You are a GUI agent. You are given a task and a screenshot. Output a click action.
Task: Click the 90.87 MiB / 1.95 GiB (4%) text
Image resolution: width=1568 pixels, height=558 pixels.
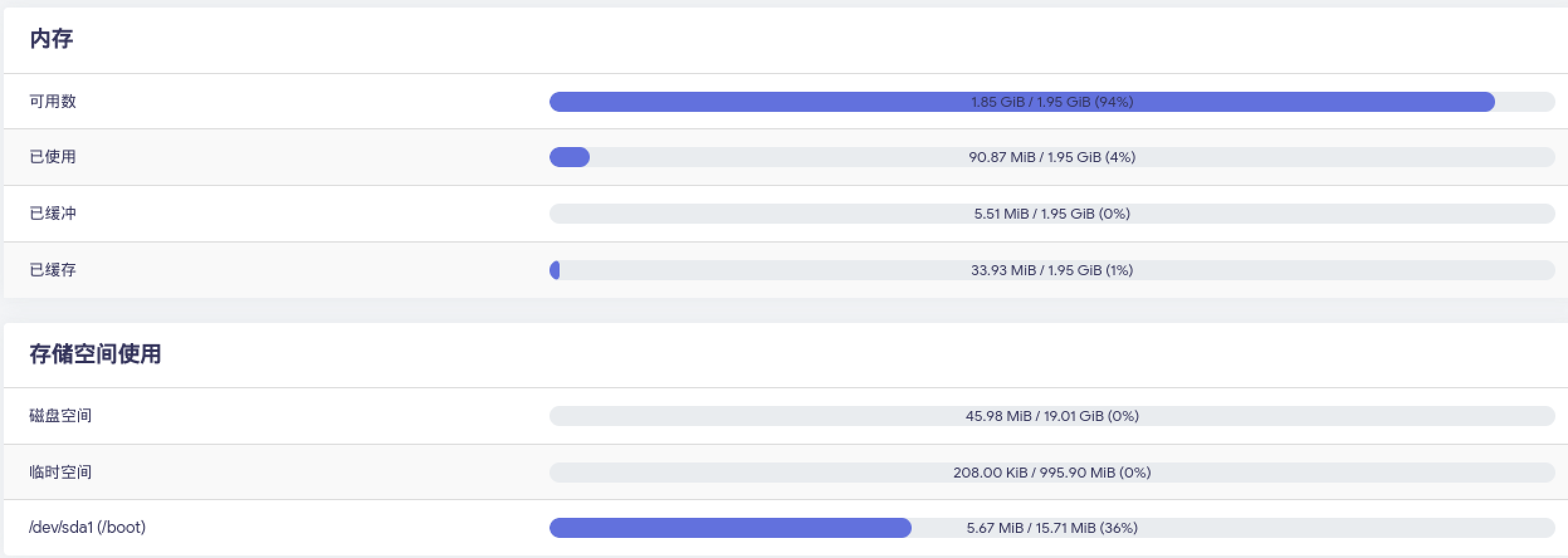[x=1052, y=157]
